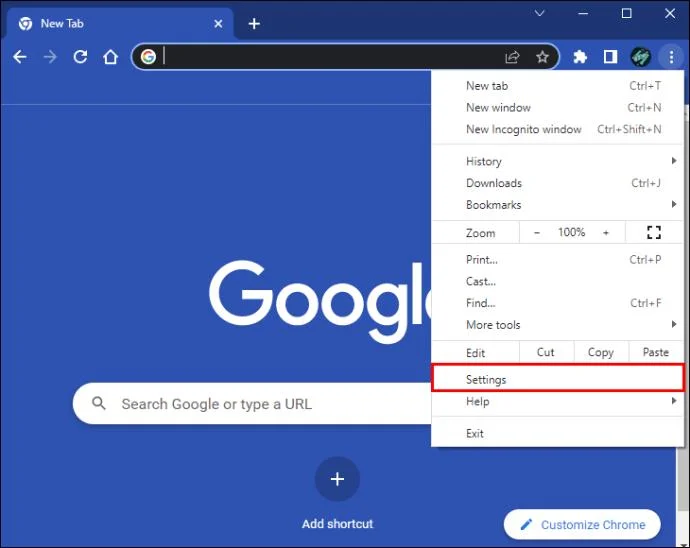This screenshot has height=548, width=690.
Task: Expand the Bookmarks submenu
Action: pyautogui.click(x=558, y=205)
